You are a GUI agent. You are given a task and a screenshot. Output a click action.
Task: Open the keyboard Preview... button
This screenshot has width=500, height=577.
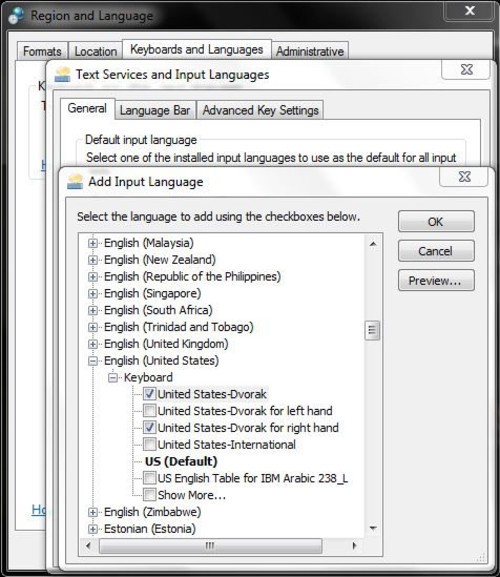click(x=436, y=280)
